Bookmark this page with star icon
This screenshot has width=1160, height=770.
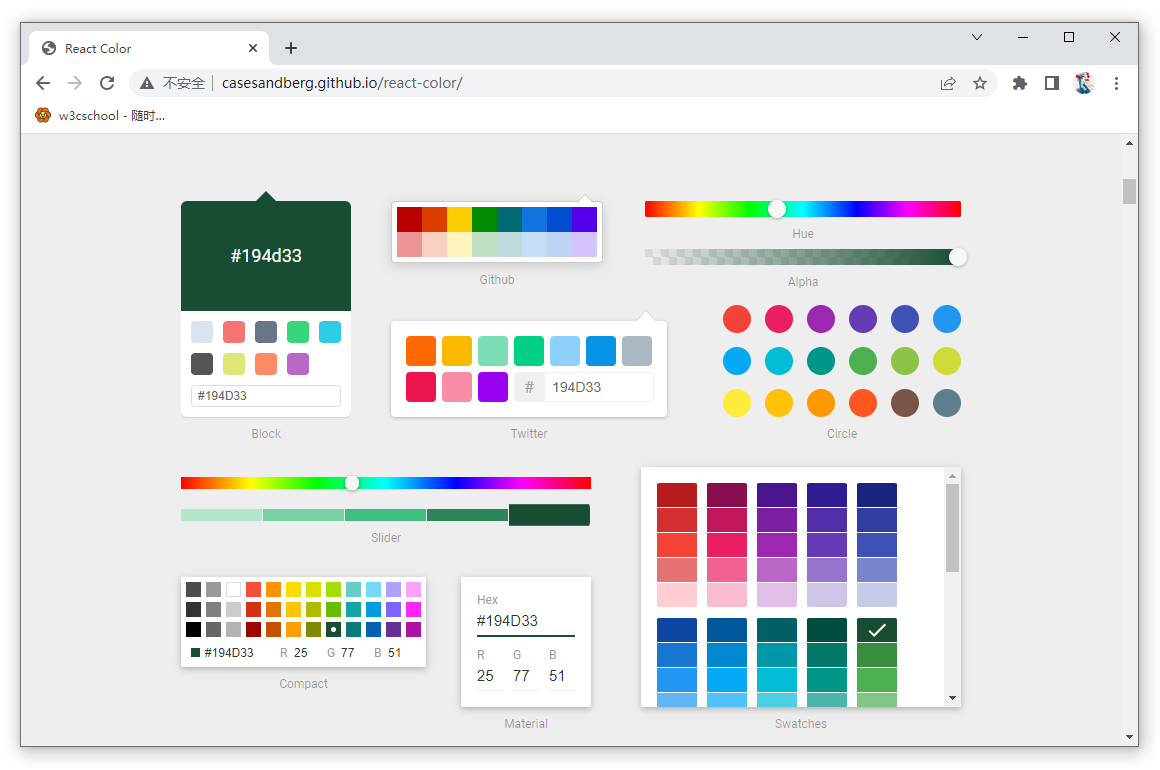(980, 83)
